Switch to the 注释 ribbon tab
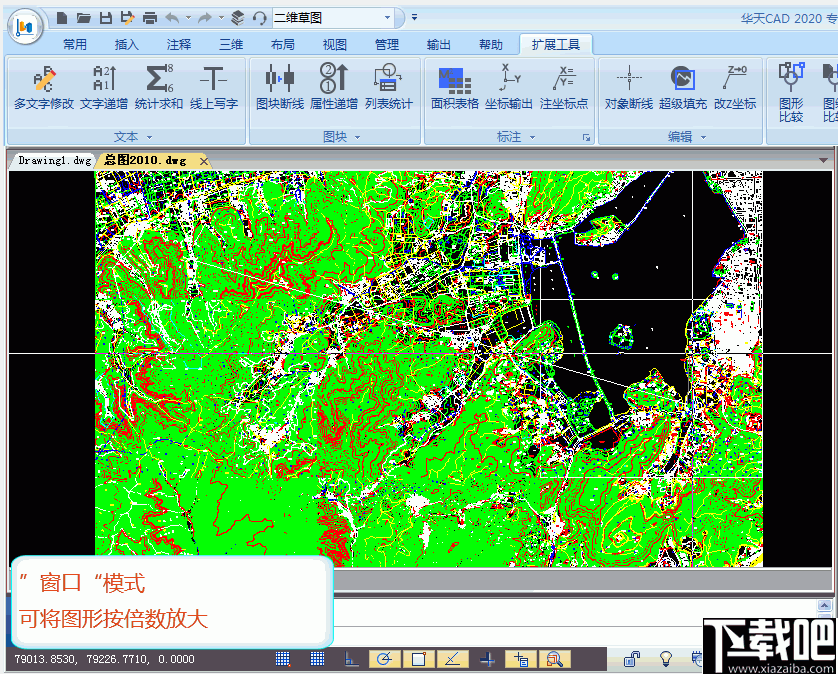Viewport: 838px width, 674px height. tap(179, 44)
